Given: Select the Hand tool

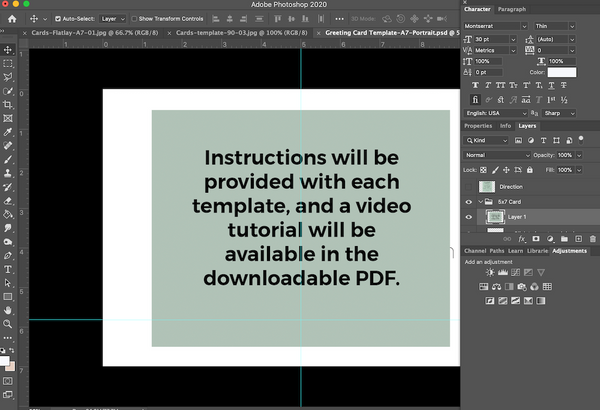Looking at the screenshot, I should click(x=8, y=310).
